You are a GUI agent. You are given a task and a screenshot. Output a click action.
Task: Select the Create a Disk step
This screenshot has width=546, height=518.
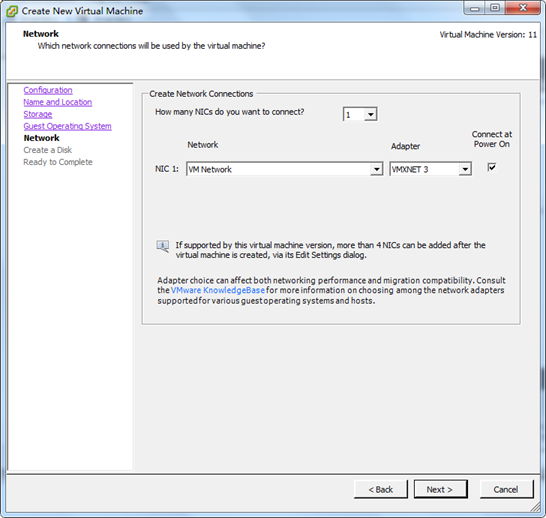coord(48,150)
